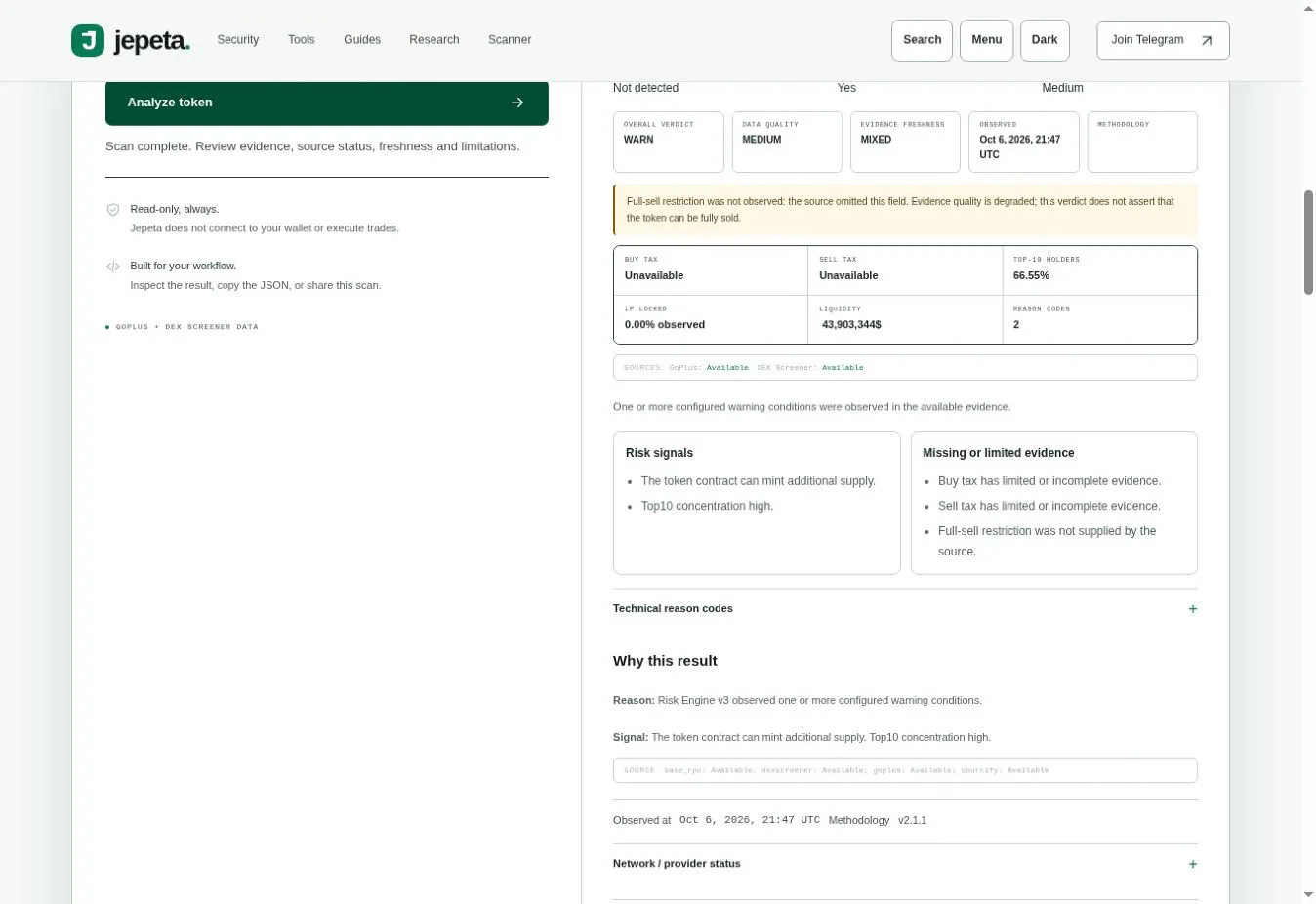This screenshot has height=904, width=1316.
Task: Click the code brackets icon beside Built for your workflow
Action: 113,267
